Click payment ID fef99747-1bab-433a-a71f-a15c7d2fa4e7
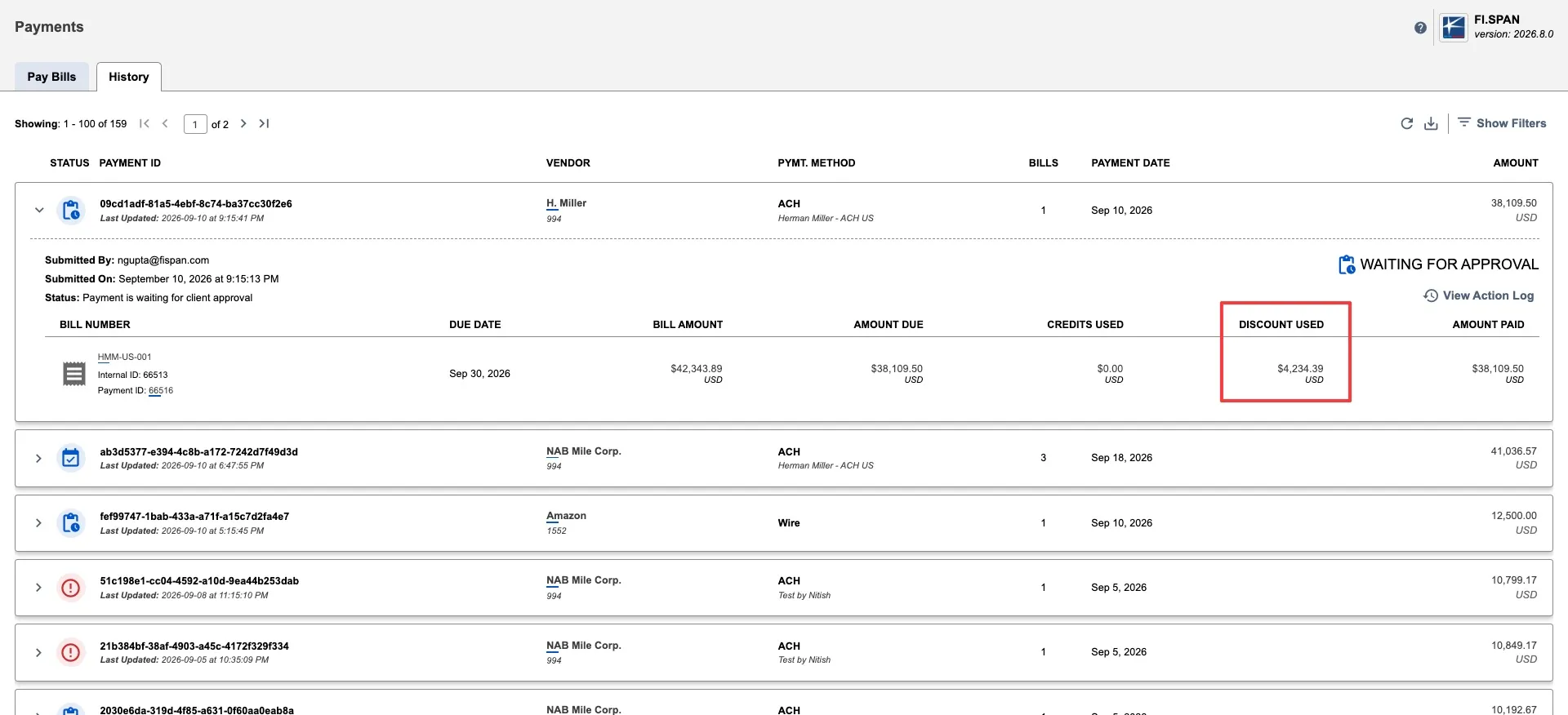The width and height of the screenshot is (1568, 715). coord(194,517)
